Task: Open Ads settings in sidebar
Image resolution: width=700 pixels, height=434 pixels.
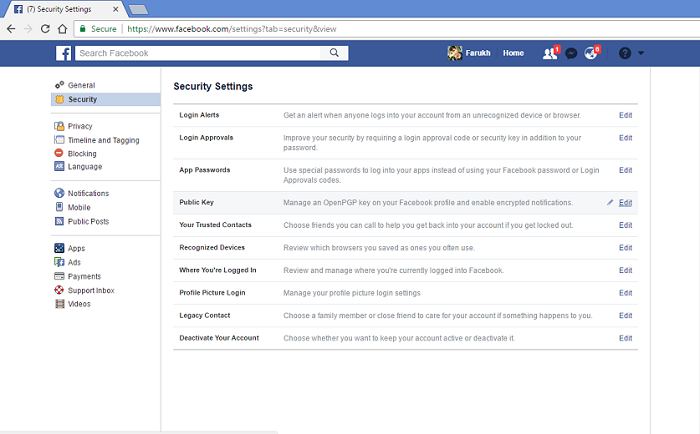Action: pos(74,262)
